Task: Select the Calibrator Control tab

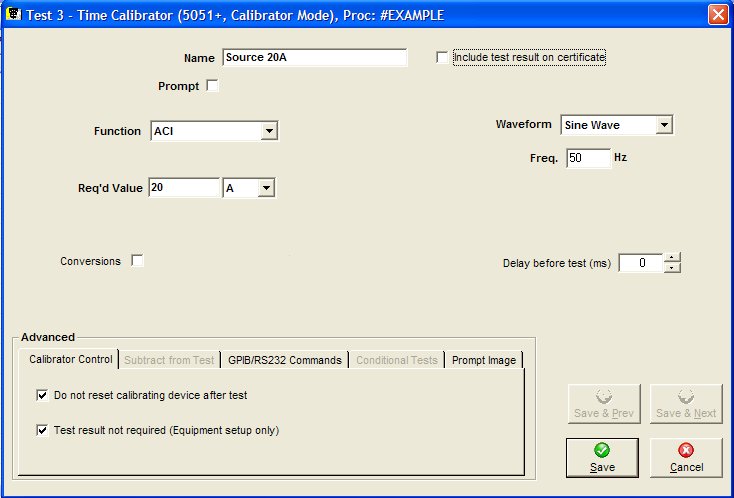Action: 70,359
